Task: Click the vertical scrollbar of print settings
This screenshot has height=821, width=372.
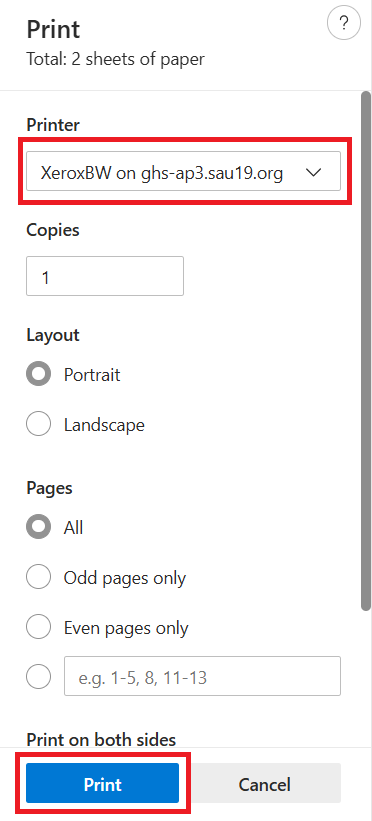Action: pos(366,351)
